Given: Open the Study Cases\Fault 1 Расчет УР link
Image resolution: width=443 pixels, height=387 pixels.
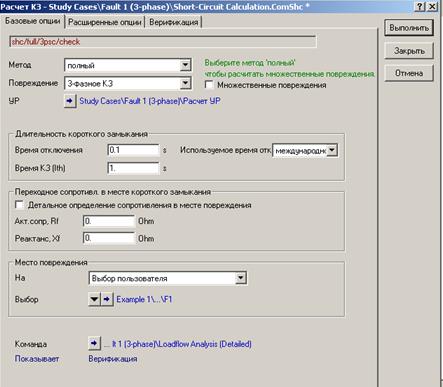Looking at the screenshot, I should click(150, 101).
